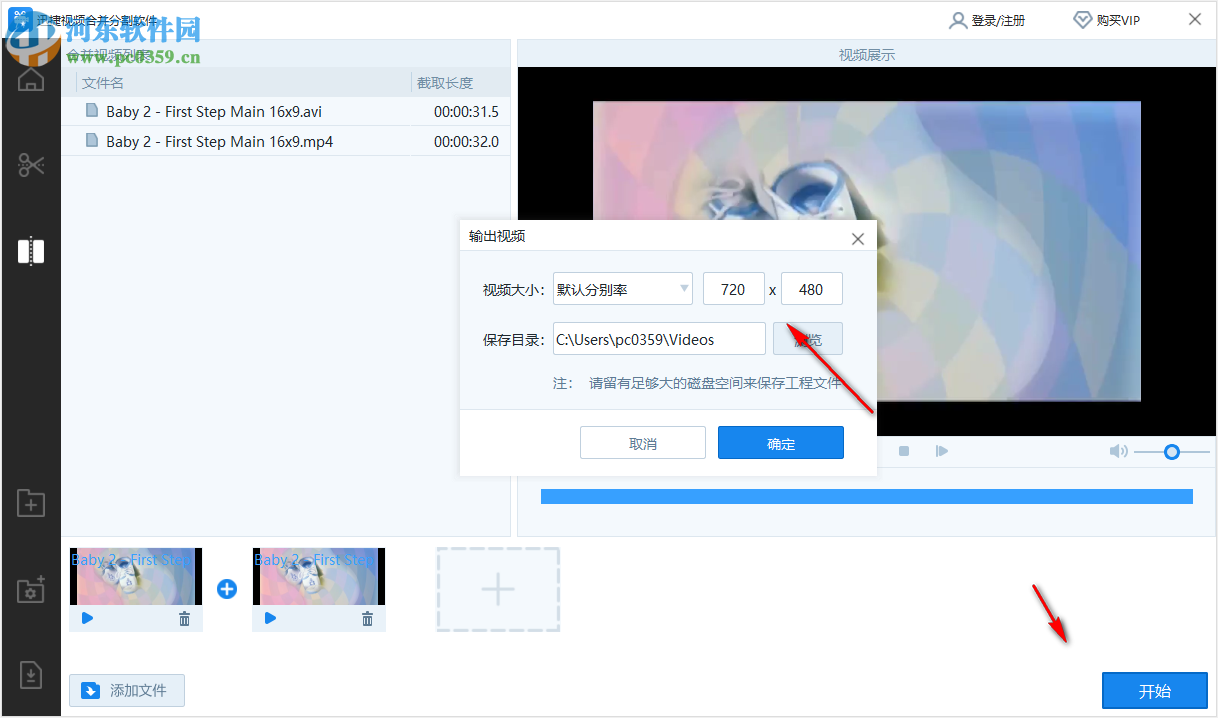Select the scissors video split tool
This screenshot has width=1218, height=718.
pyautogui.click(x=30, y=164)
